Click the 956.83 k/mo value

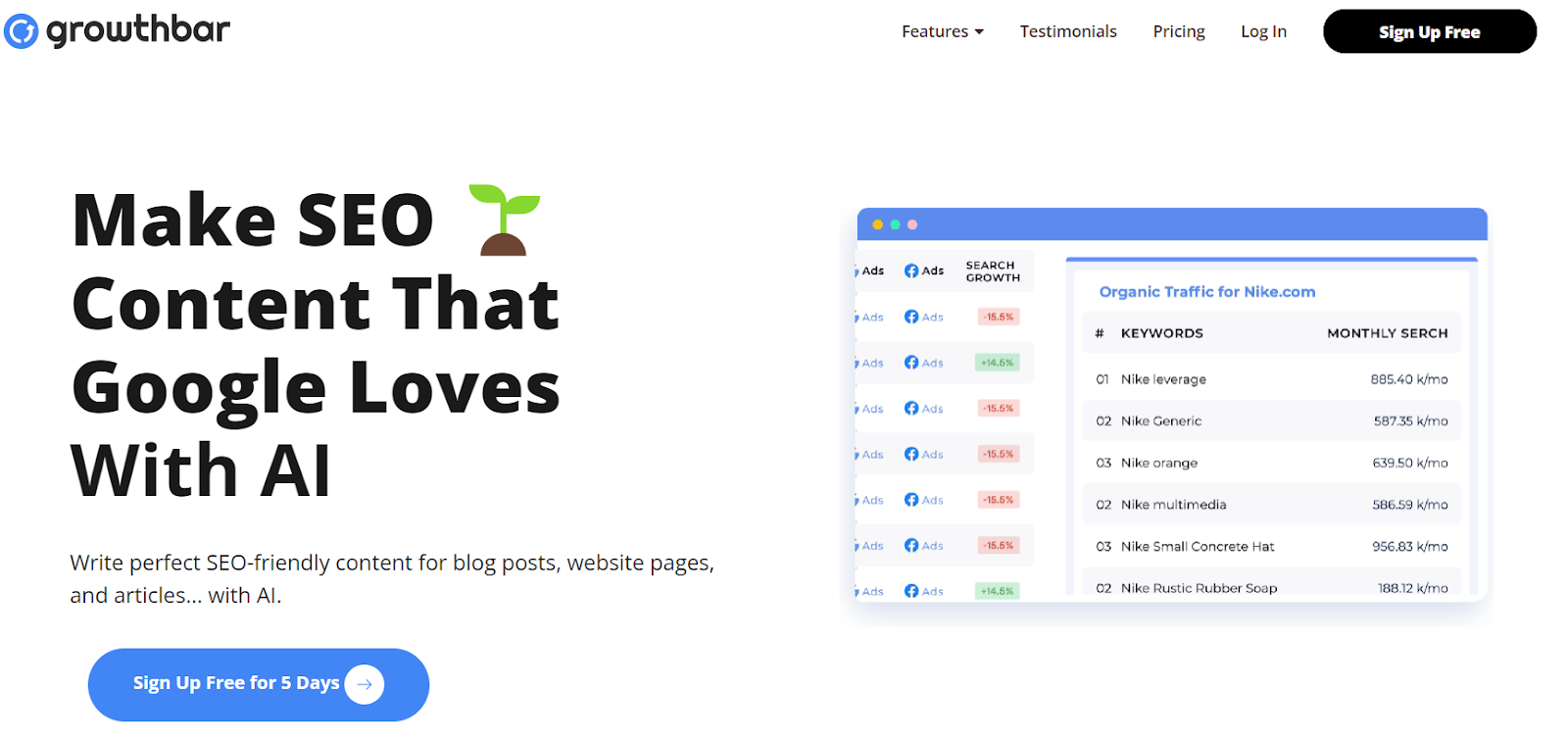coord(1410,546)
